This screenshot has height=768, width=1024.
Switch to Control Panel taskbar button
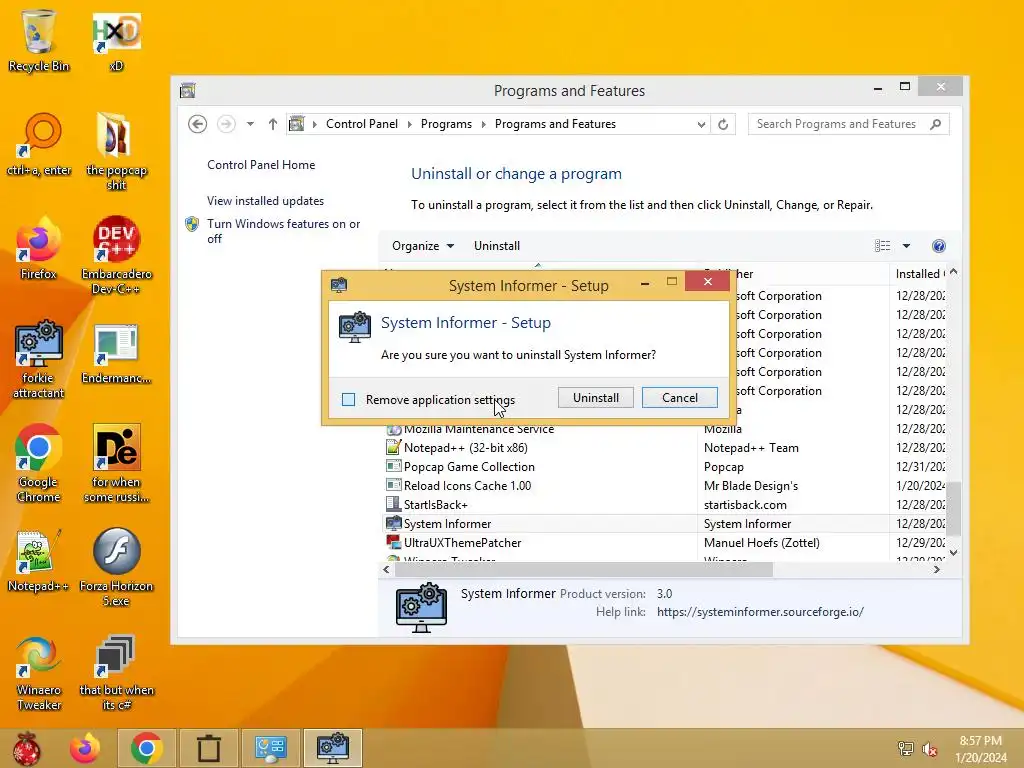(x=270, y=748)
